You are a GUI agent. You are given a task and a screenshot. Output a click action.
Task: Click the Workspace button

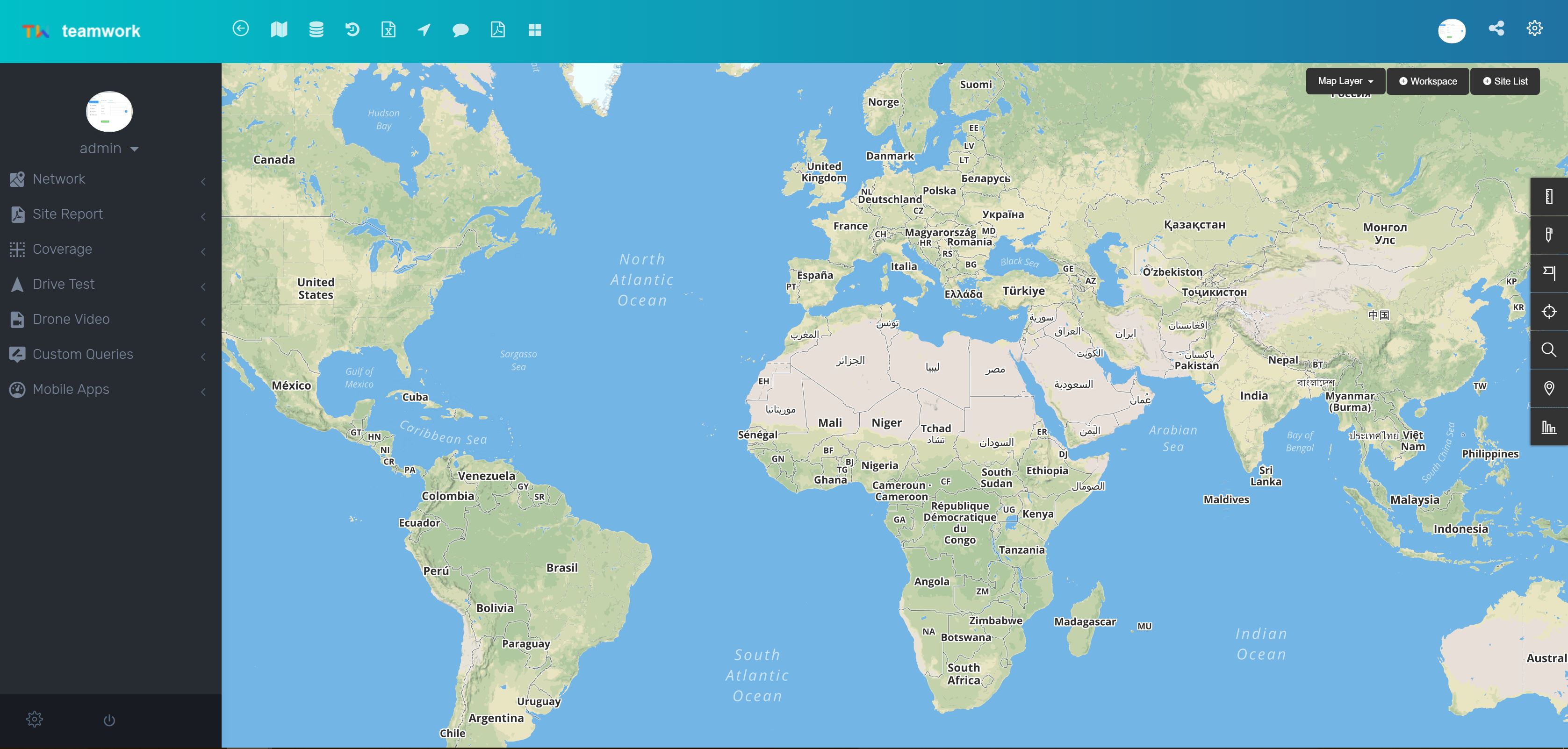click(x=1427, y=81)
